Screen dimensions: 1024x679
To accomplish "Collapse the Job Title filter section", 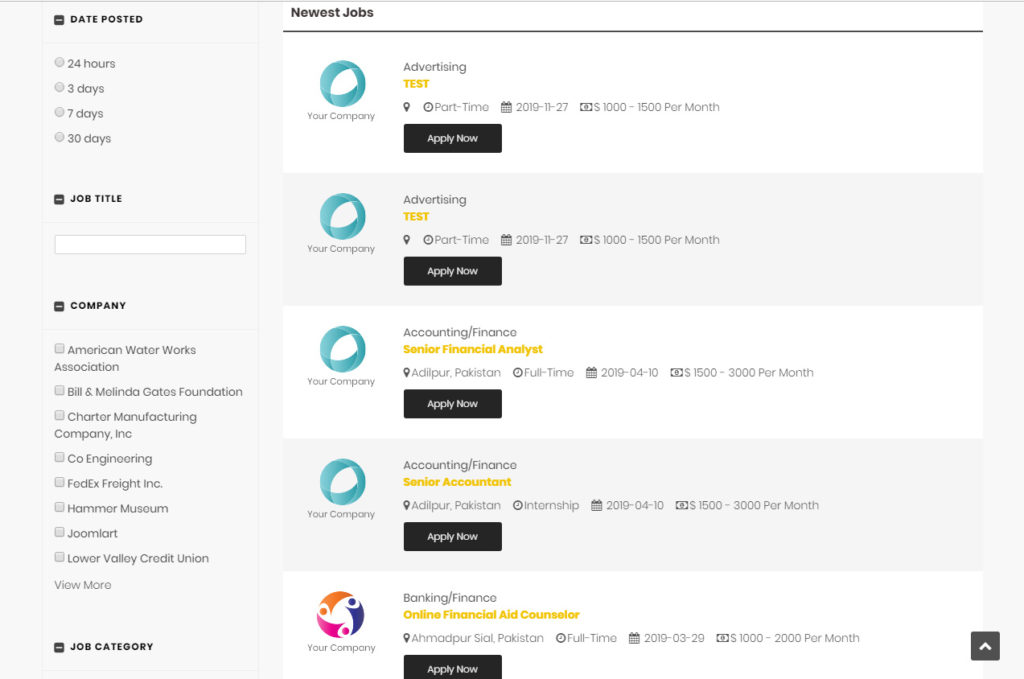I will tap(59, 199).
